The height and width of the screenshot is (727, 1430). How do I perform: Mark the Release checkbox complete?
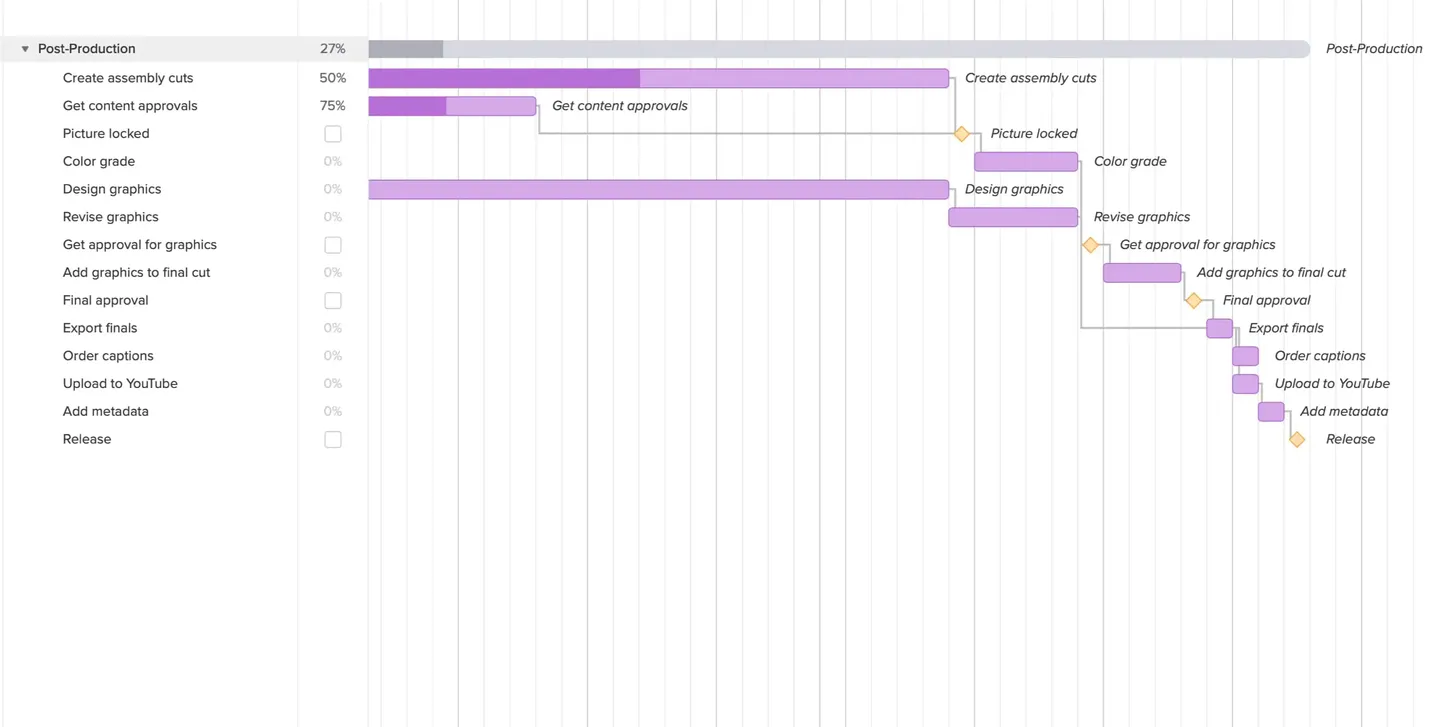333,440
